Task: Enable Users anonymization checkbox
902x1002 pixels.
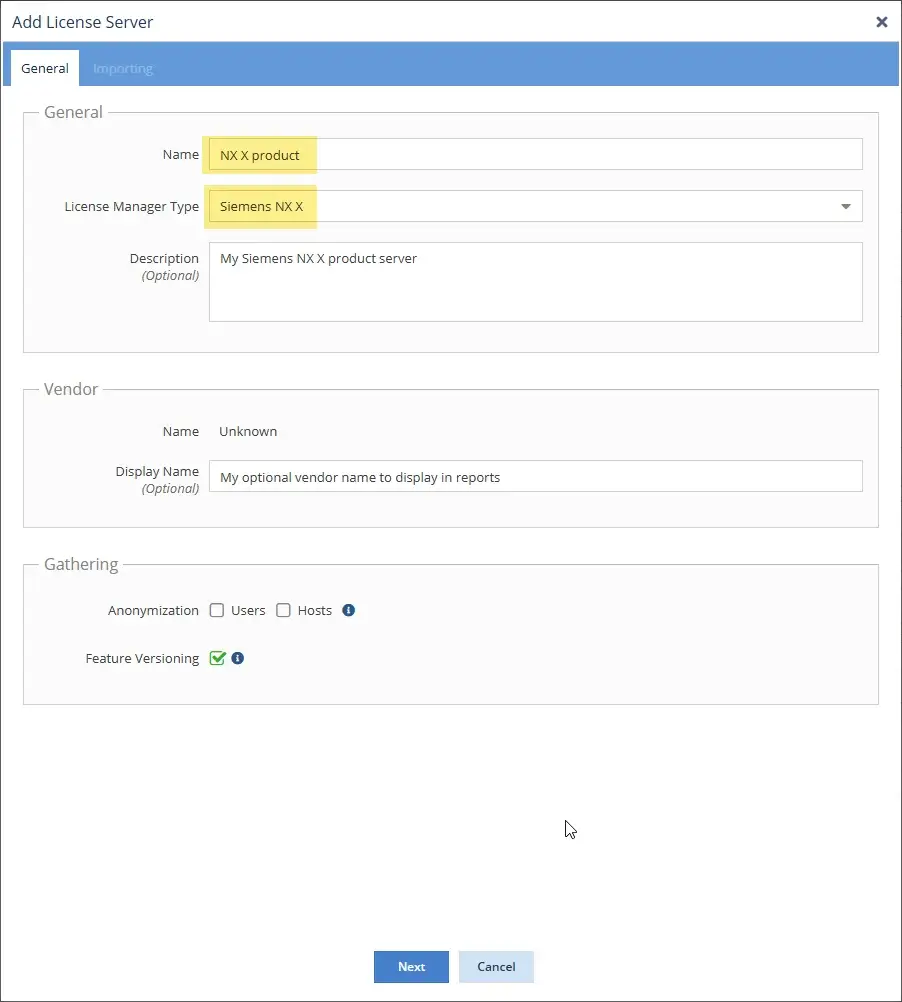Action: pyautogui.click(x=217, y=610)
